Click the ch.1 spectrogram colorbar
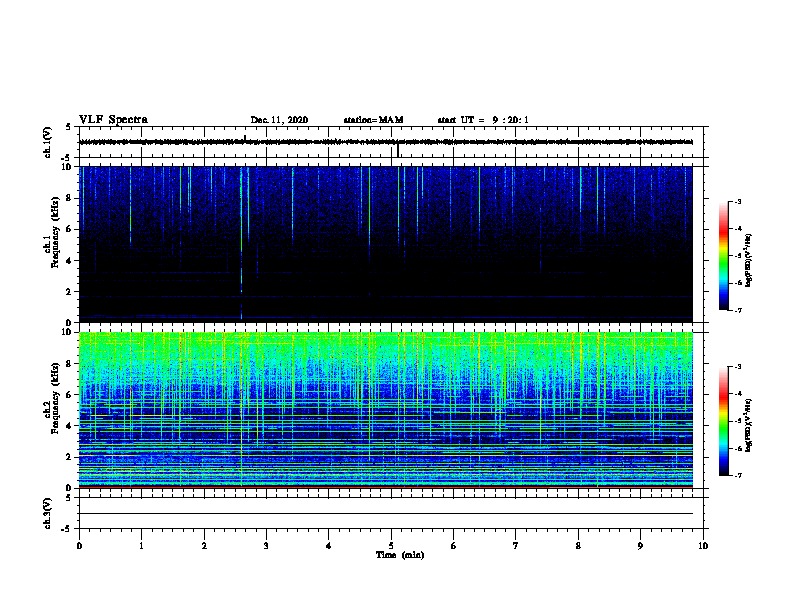Screen dimensions: 792x612 [723, 256]
